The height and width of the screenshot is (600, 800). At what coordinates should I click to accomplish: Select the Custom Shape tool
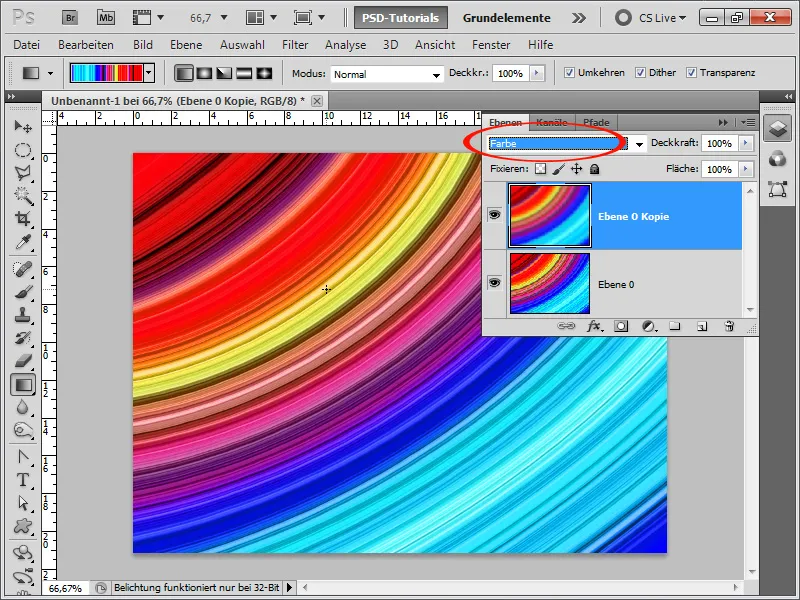[23, 526]
